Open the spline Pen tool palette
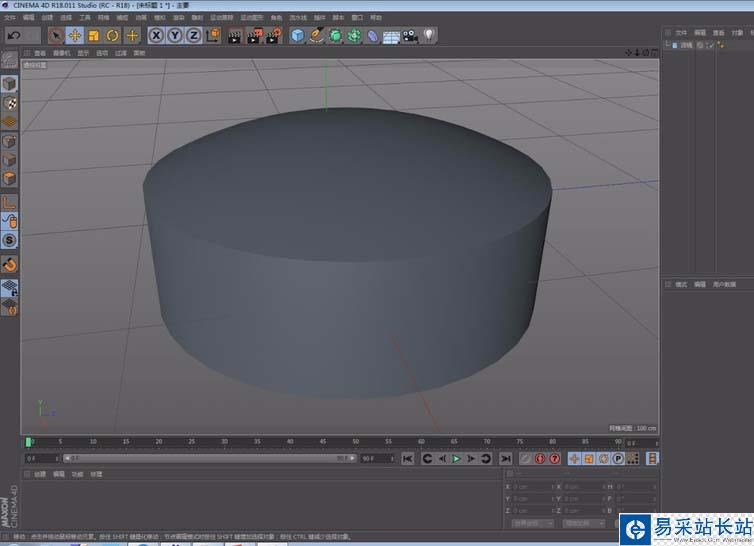The height and width of the screenshot is (546, 754). 316,36
